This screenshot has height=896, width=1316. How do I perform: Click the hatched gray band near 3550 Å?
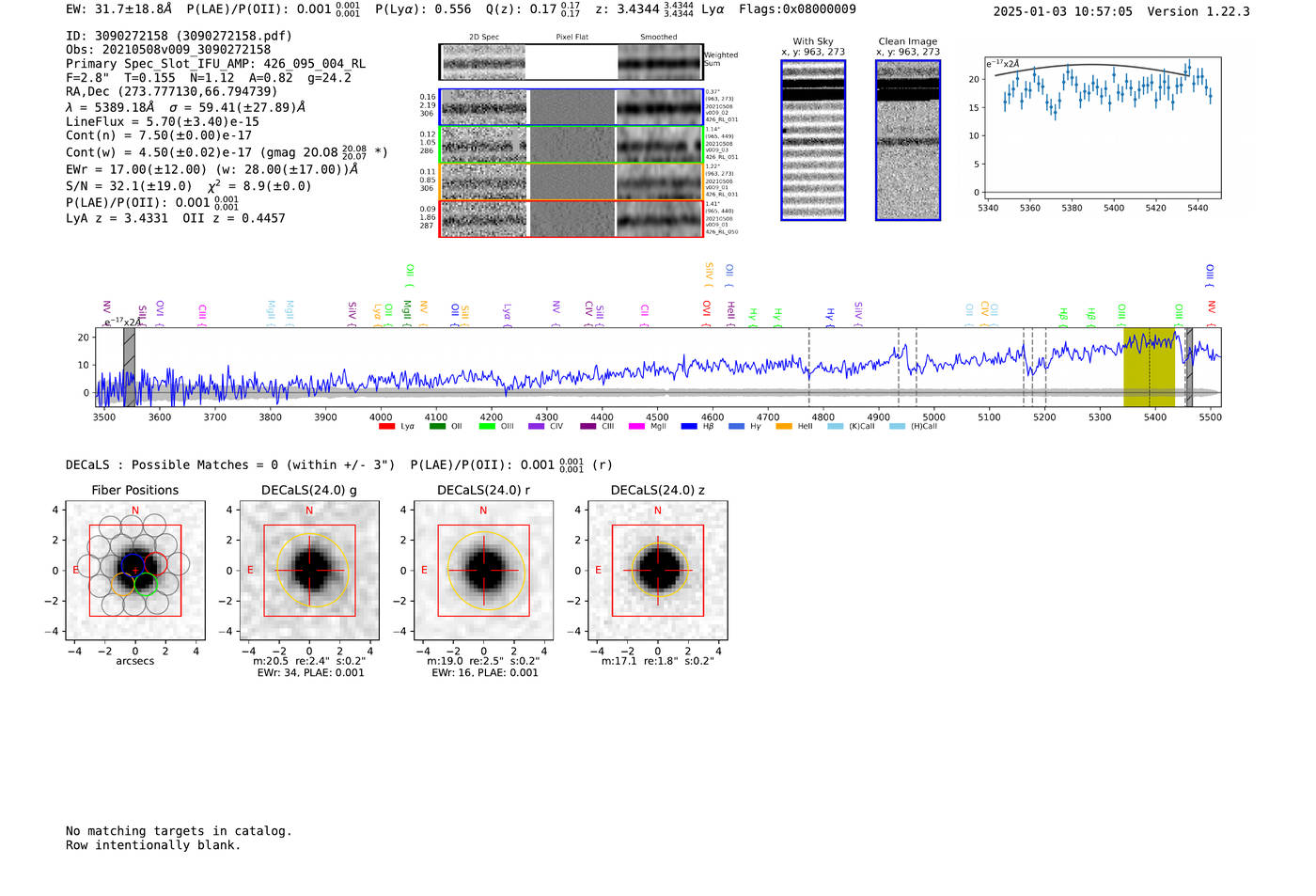[129, 368]
